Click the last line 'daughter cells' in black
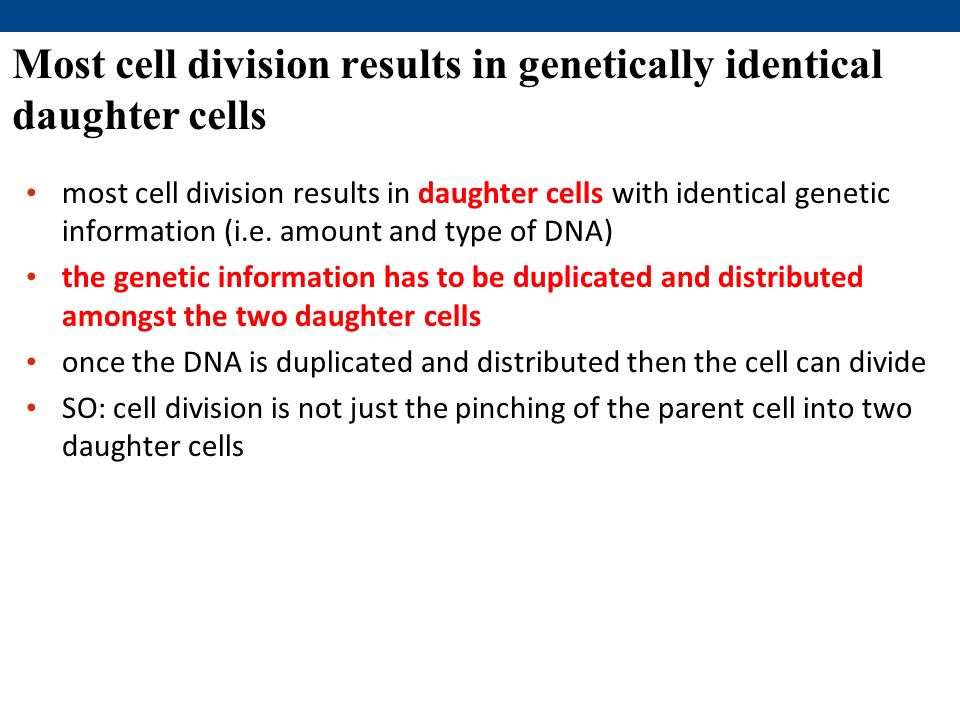The image size is (960, 720). [153, 446]
